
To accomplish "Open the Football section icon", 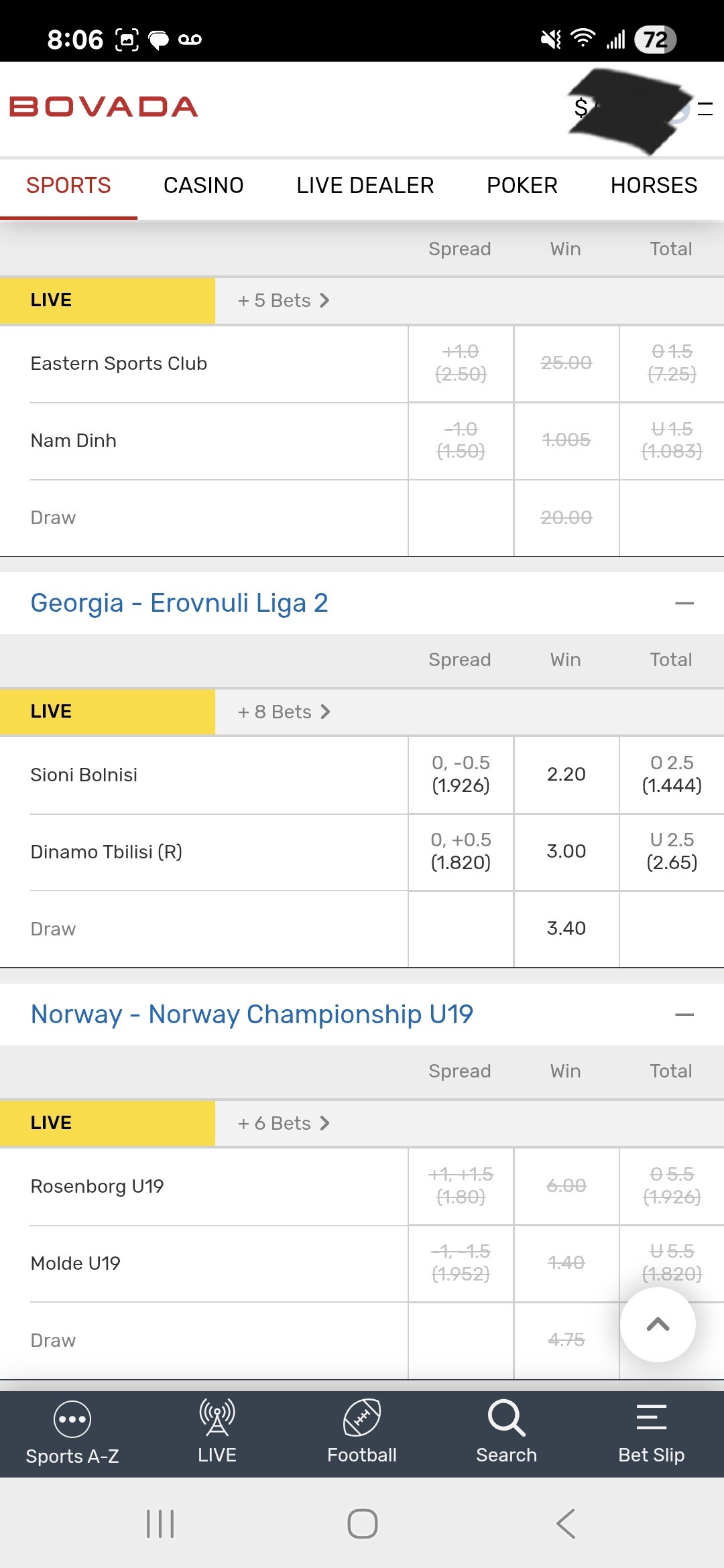I will (x=362, y=1418).
